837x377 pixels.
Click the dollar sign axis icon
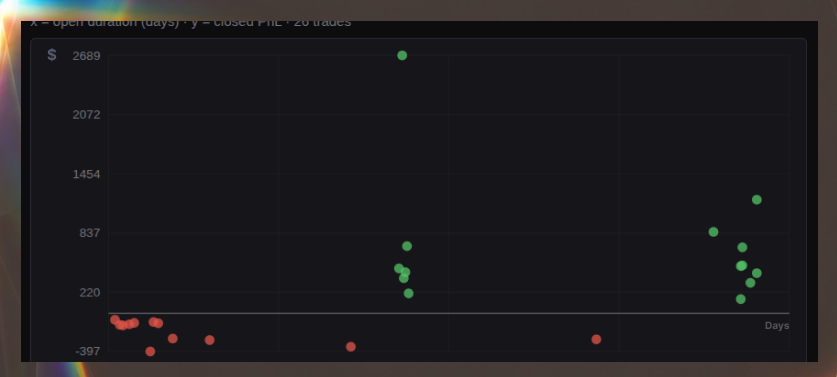tap(52, 54)
